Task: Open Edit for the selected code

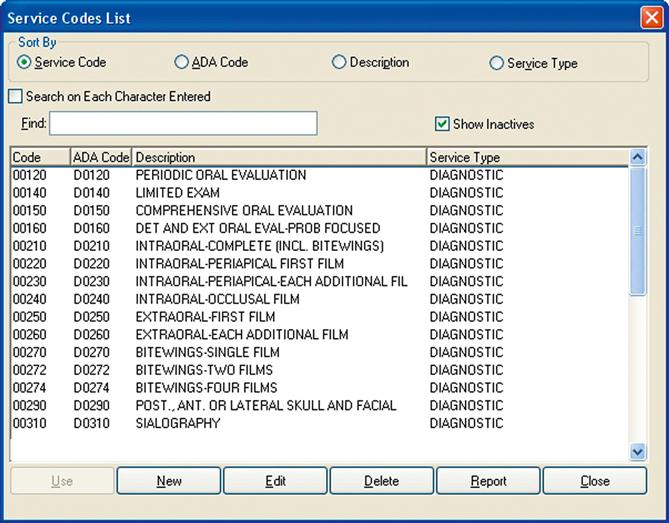Action: tap(275, 481)
